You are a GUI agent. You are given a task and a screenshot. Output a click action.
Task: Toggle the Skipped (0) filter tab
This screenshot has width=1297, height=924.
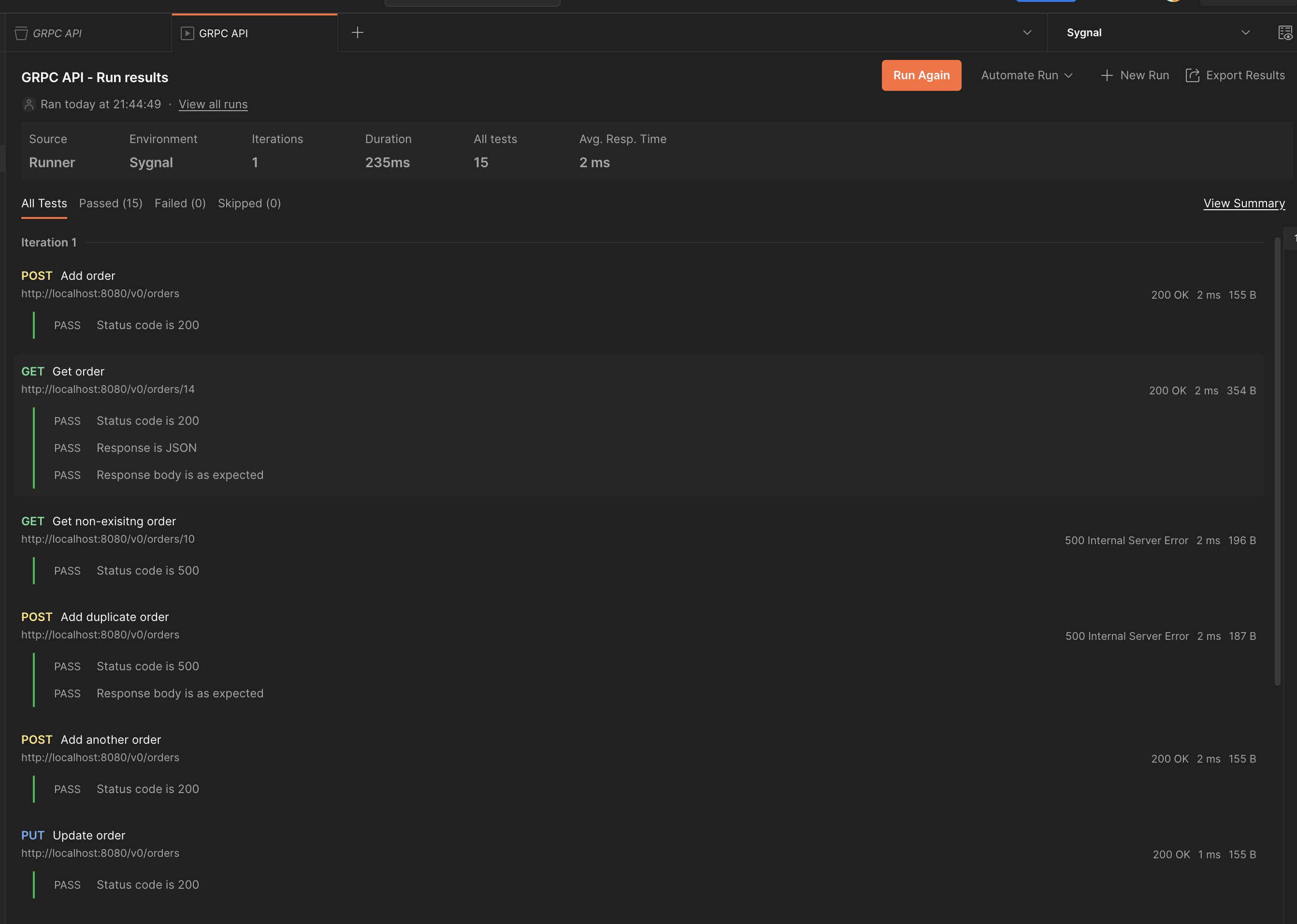pyautogui.click(x=249, y=203)
